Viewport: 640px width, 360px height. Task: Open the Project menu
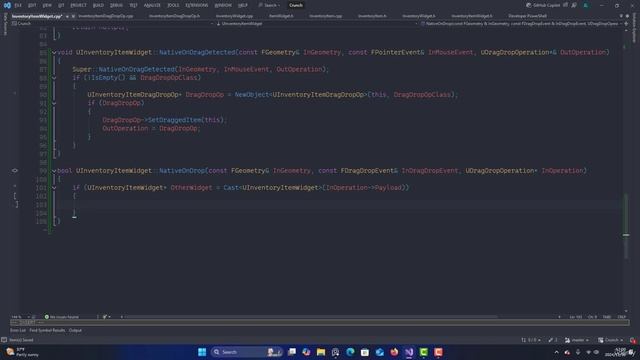pos(78,5)
